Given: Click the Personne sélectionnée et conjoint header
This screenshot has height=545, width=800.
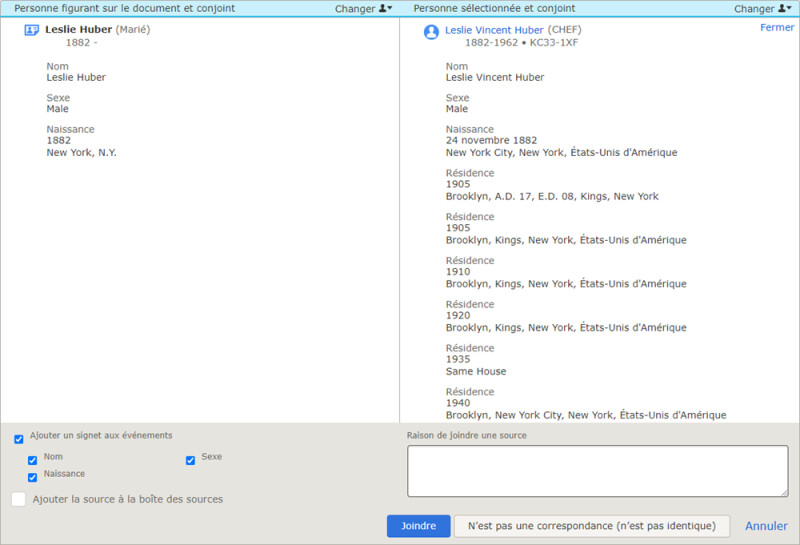Looking at the screenshot, I should pyautogui.click(x=494, y=8).
